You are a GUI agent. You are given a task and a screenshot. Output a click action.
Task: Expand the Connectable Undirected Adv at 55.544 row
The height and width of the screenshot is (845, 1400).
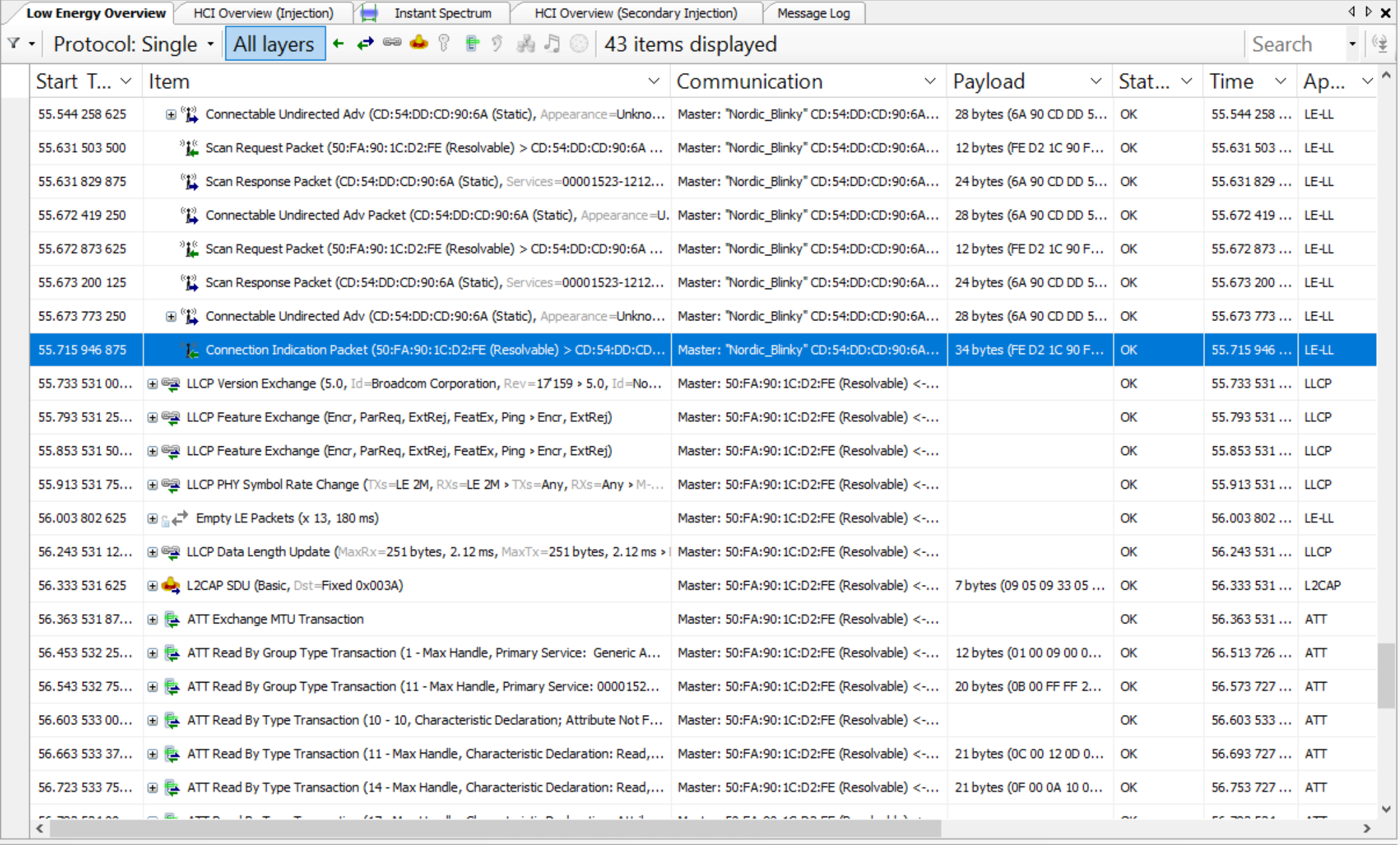[172, 114]
